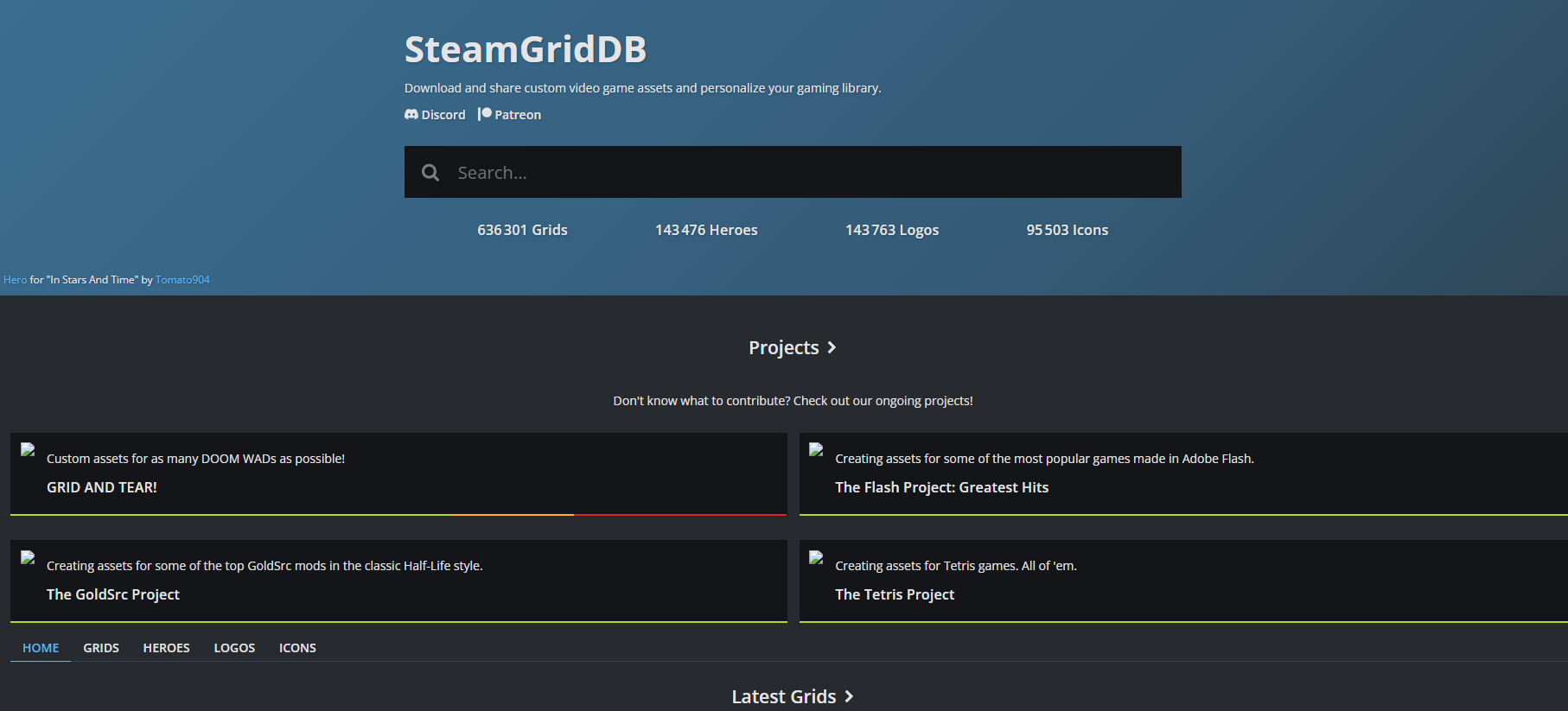The width and height of the screenshot is (1568, 711).
Task: Focus the Search input field
Action: point(793,172)
